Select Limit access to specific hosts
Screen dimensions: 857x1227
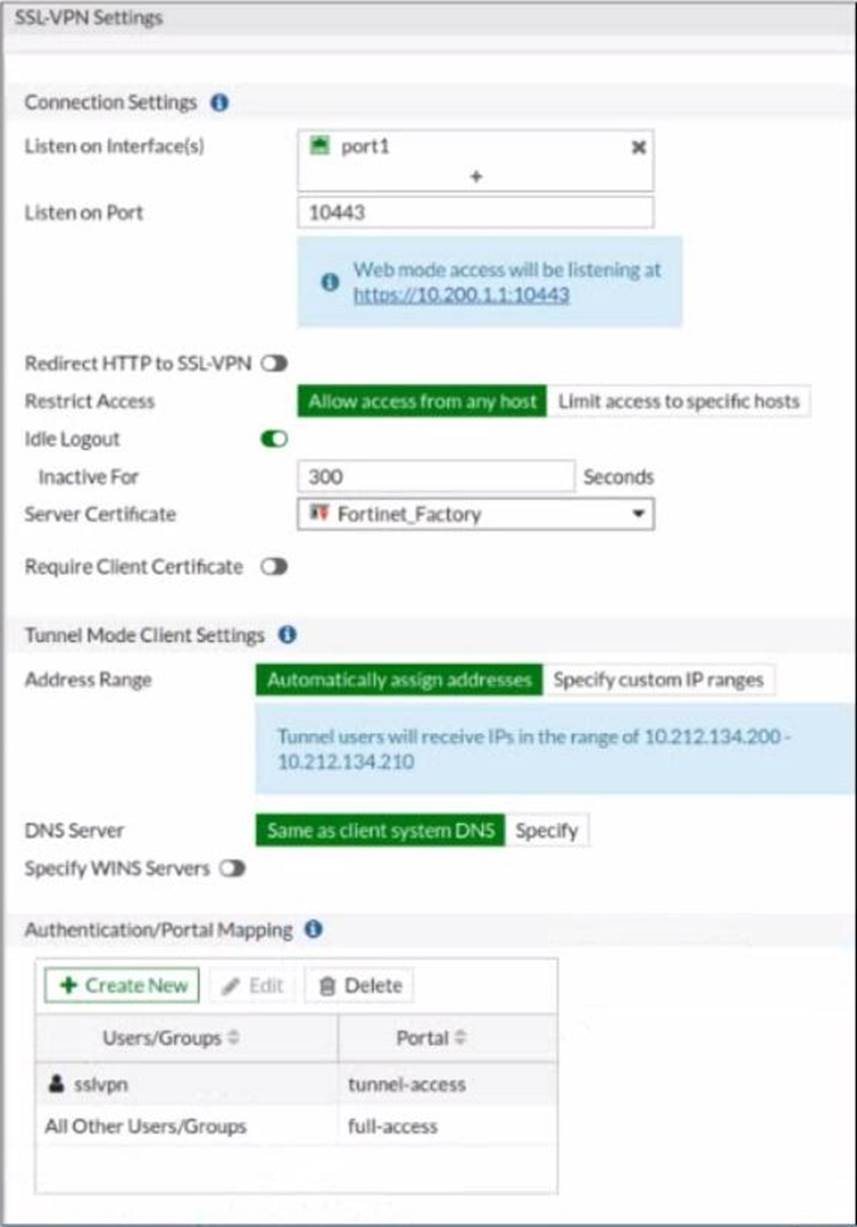679,402
